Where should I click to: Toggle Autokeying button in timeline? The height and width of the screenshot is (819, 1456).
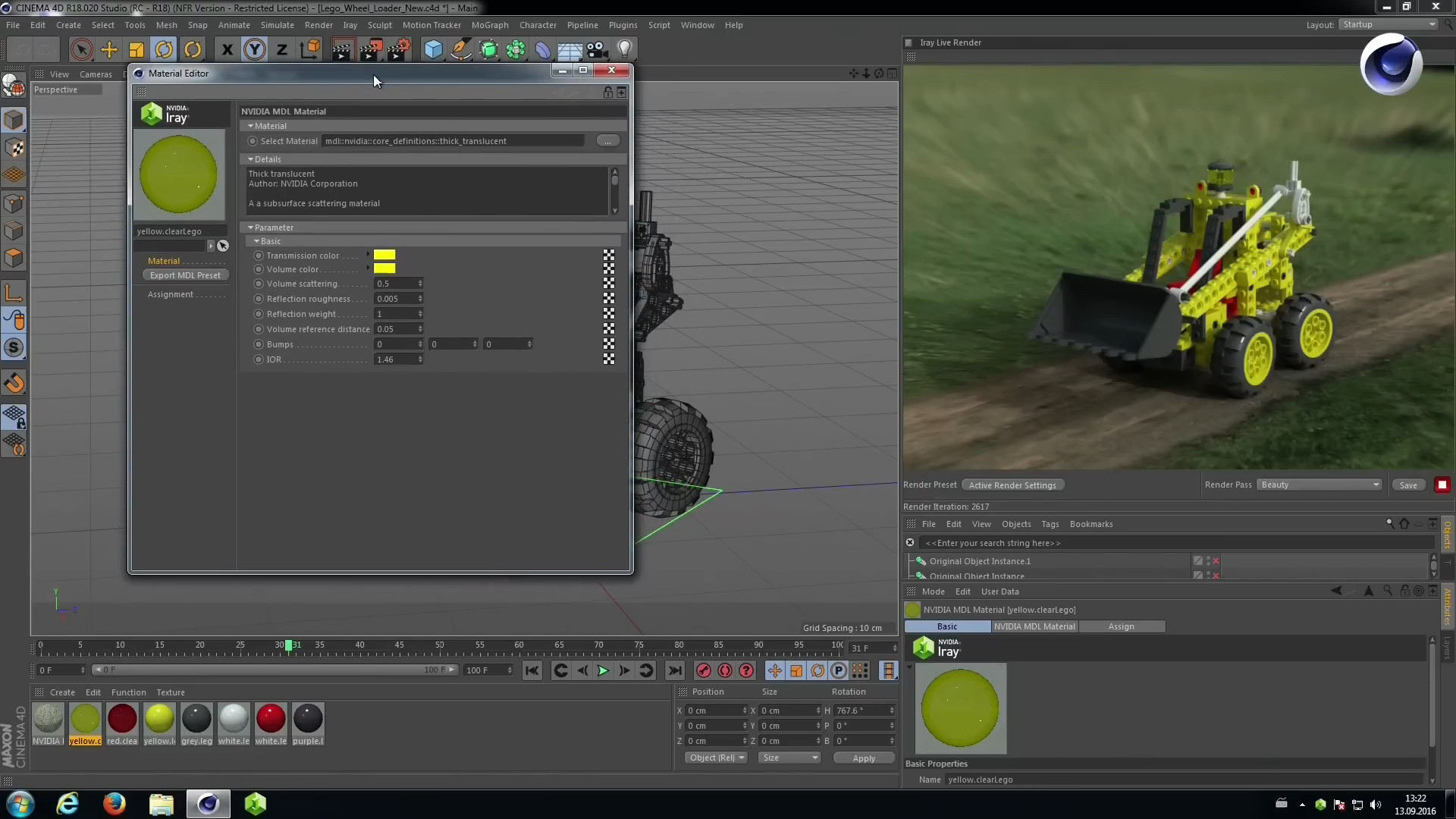[x=725, y=670]
